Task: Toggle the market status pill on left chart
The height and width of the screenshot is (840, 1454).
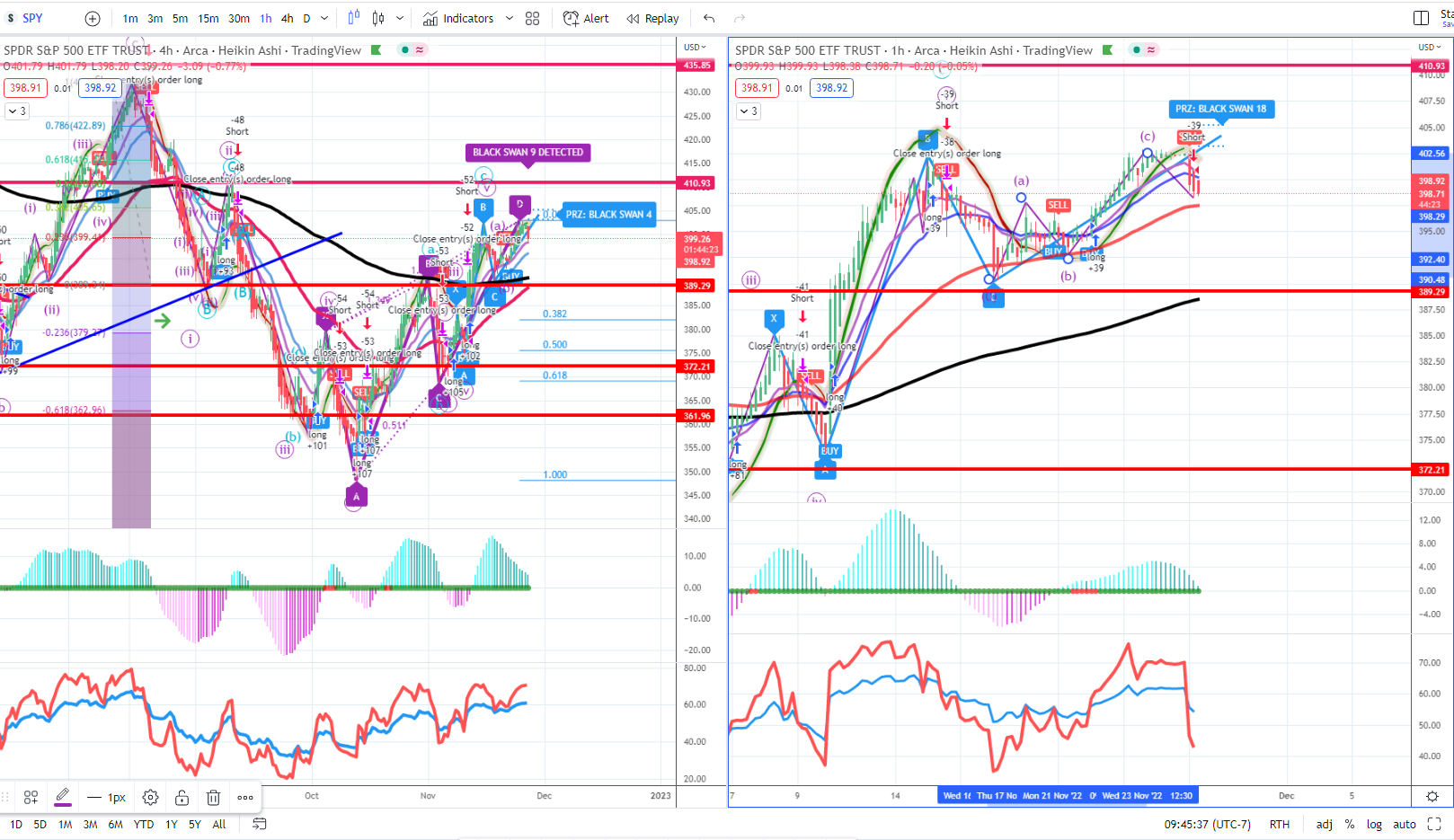Action: tap(412, 50)
